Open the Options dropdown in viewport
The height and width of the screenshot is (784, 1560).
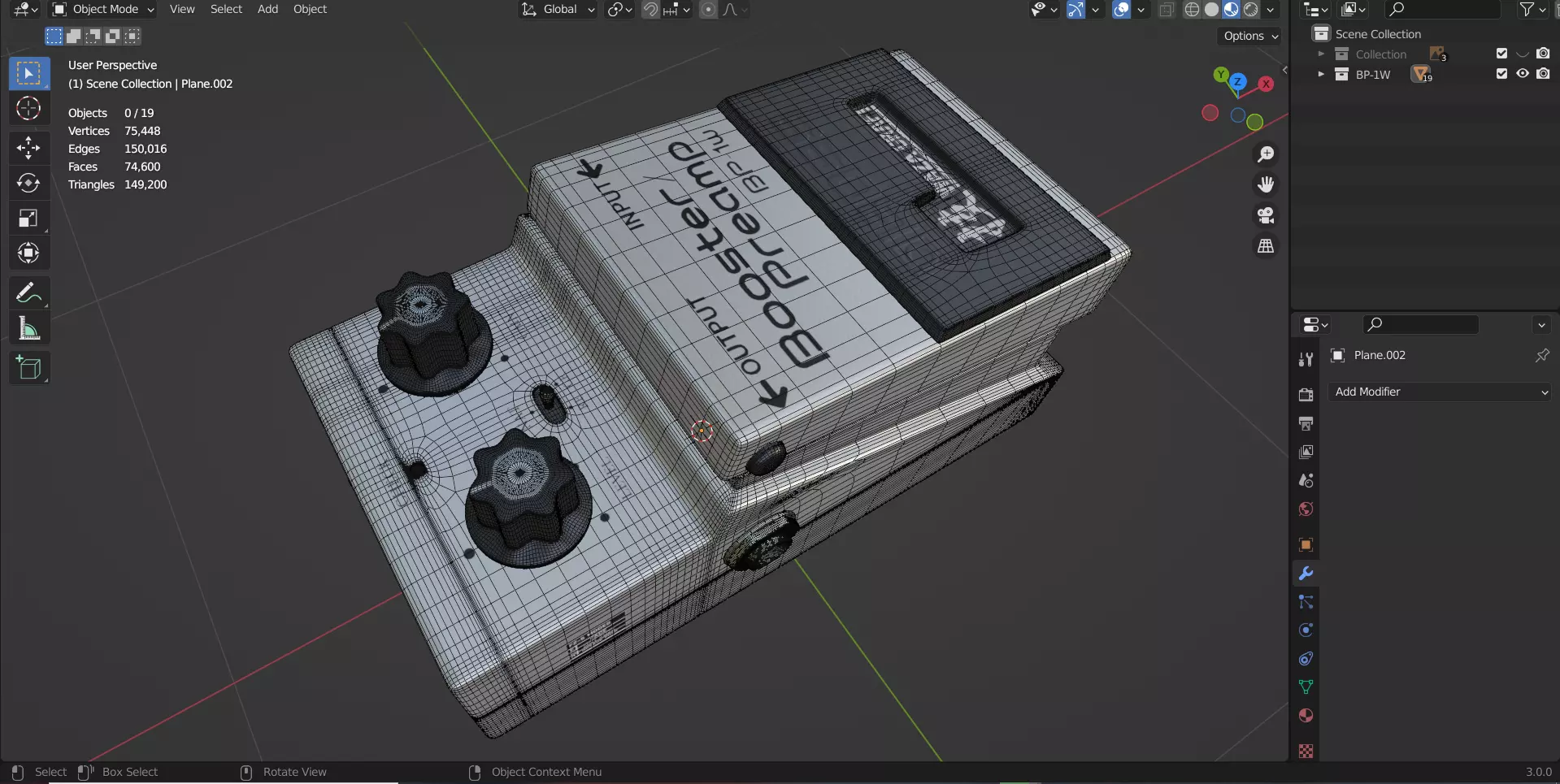point(1250,36)
